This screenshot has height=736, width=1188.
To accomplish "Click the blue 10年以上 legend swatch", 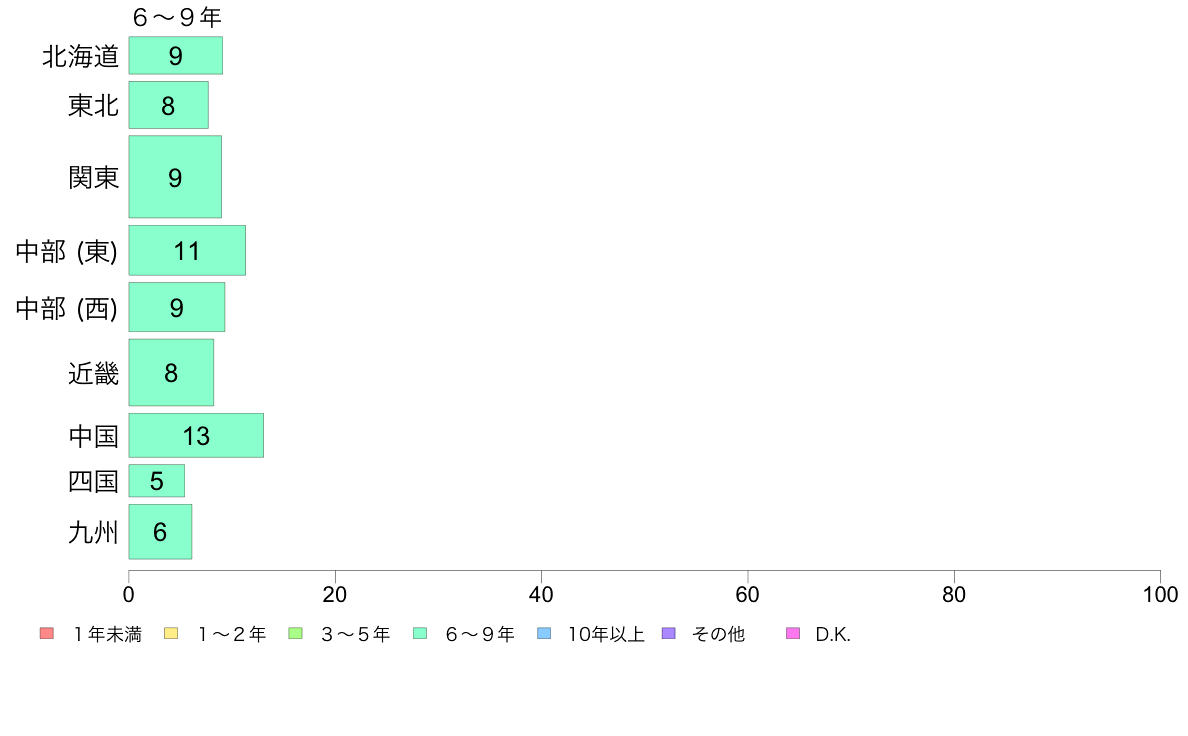I will [x=544, y=634].
